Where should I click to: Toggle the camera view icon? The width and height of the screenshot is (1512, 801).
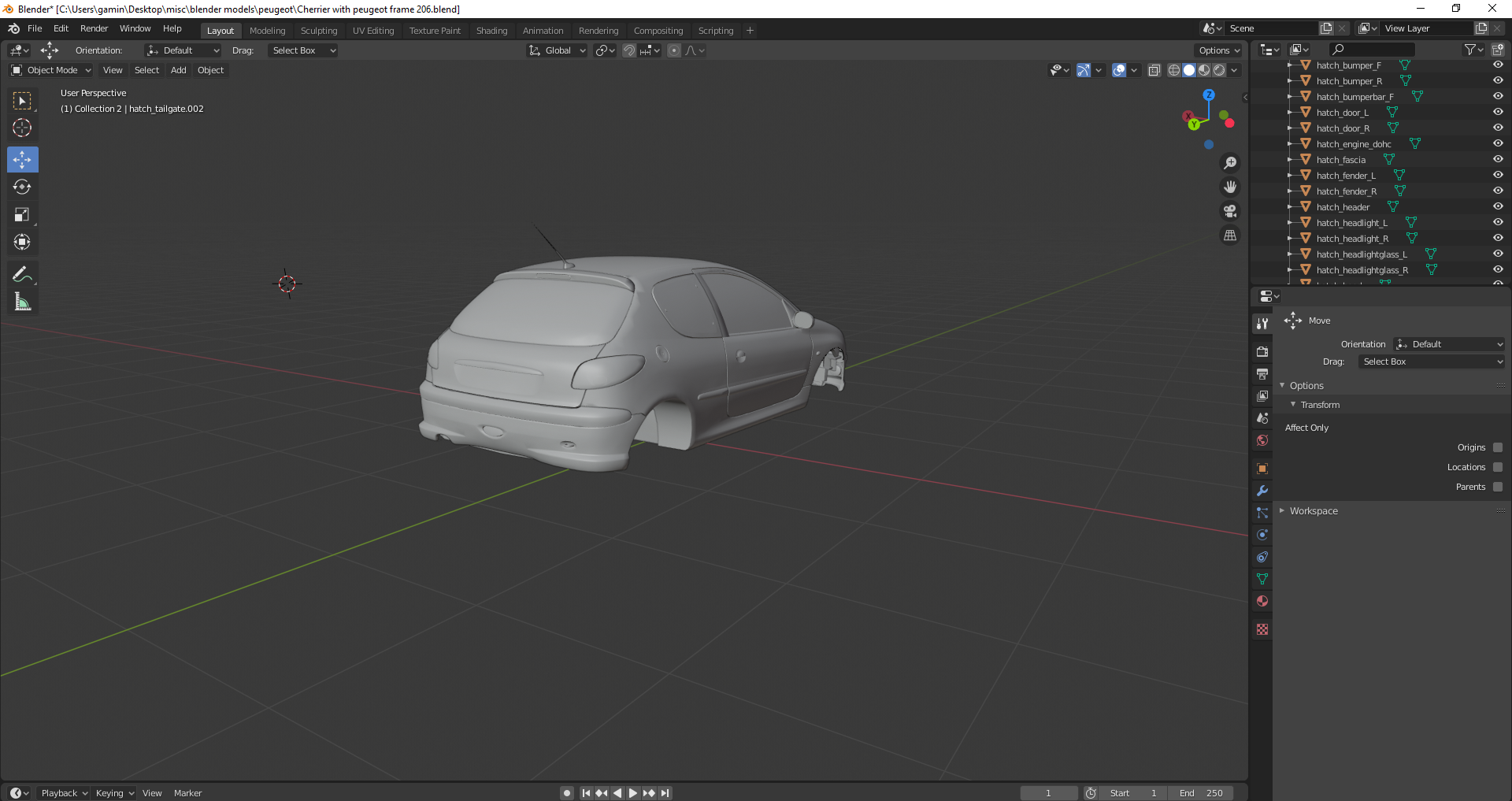tap(1230, 211)
